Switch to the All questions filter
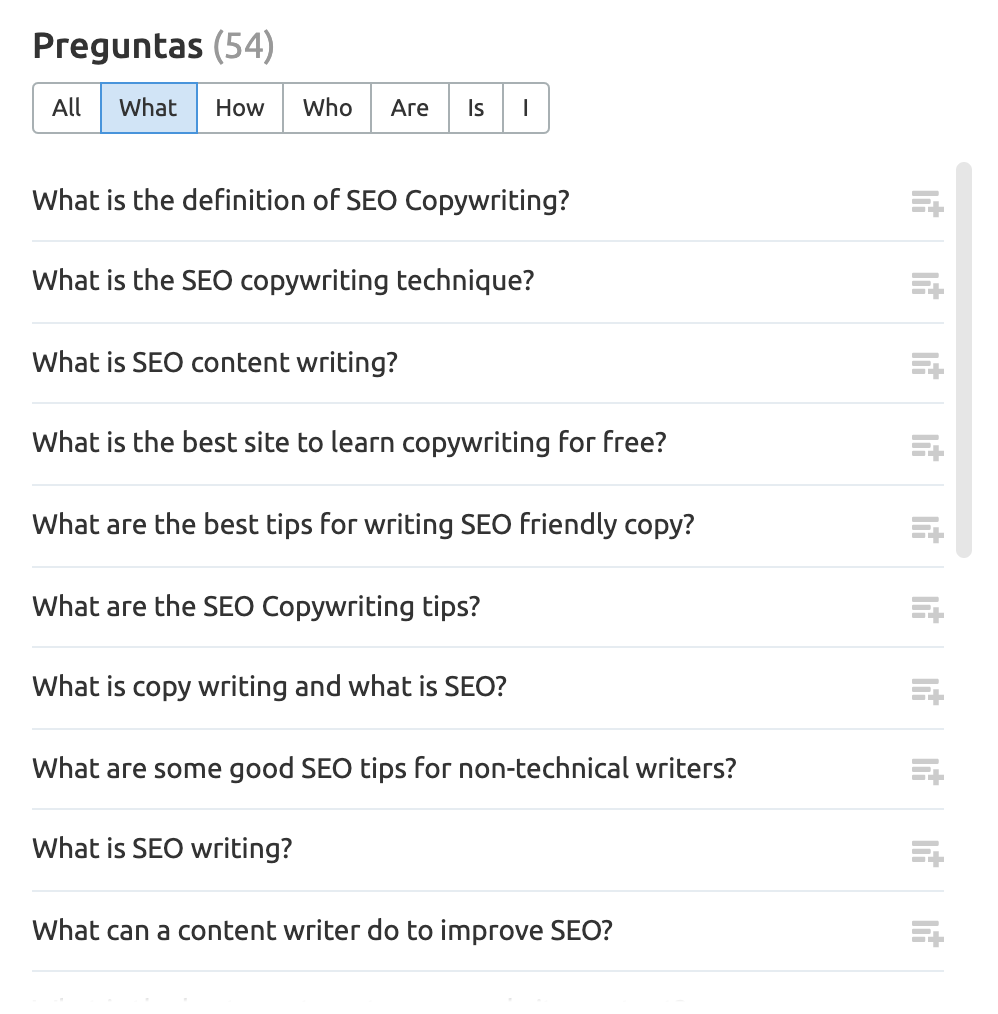 (66, 108)
